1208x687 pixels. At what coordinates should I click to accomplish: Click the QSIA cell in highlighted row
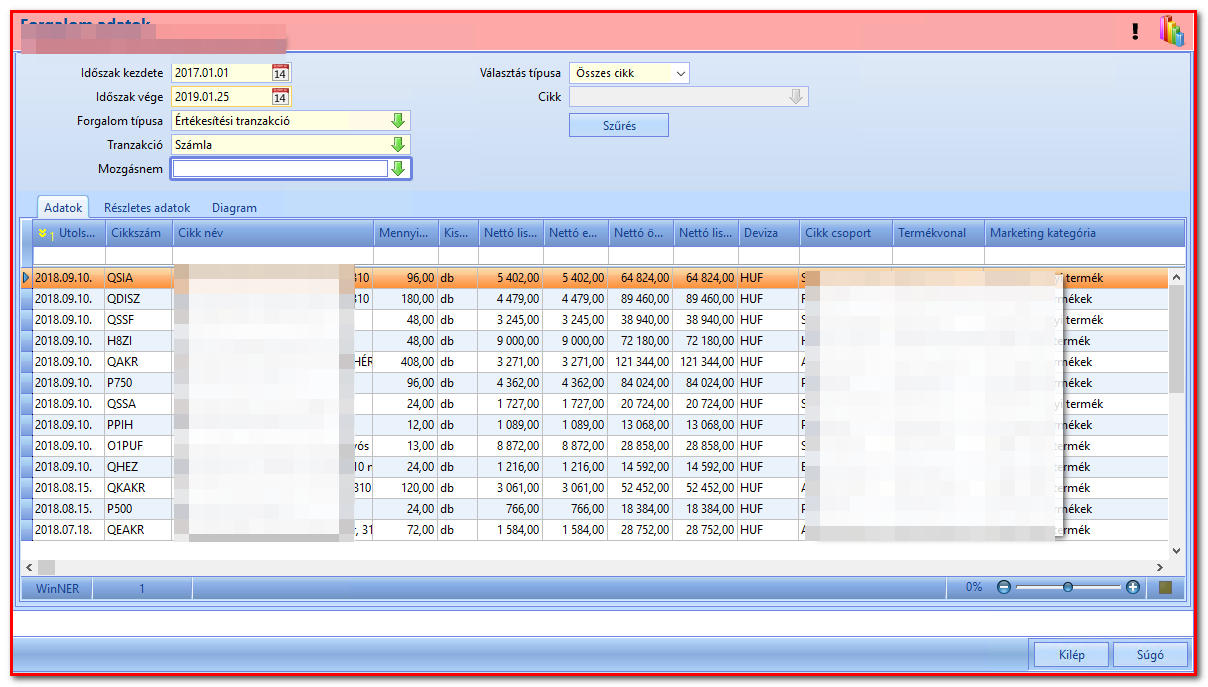point(139,277)
